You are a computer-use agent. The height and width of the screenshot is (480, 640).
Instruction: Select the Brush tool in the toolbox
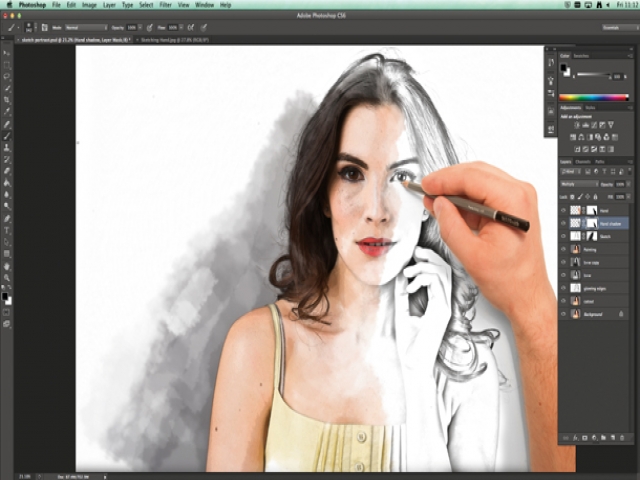tap(7, 136)
